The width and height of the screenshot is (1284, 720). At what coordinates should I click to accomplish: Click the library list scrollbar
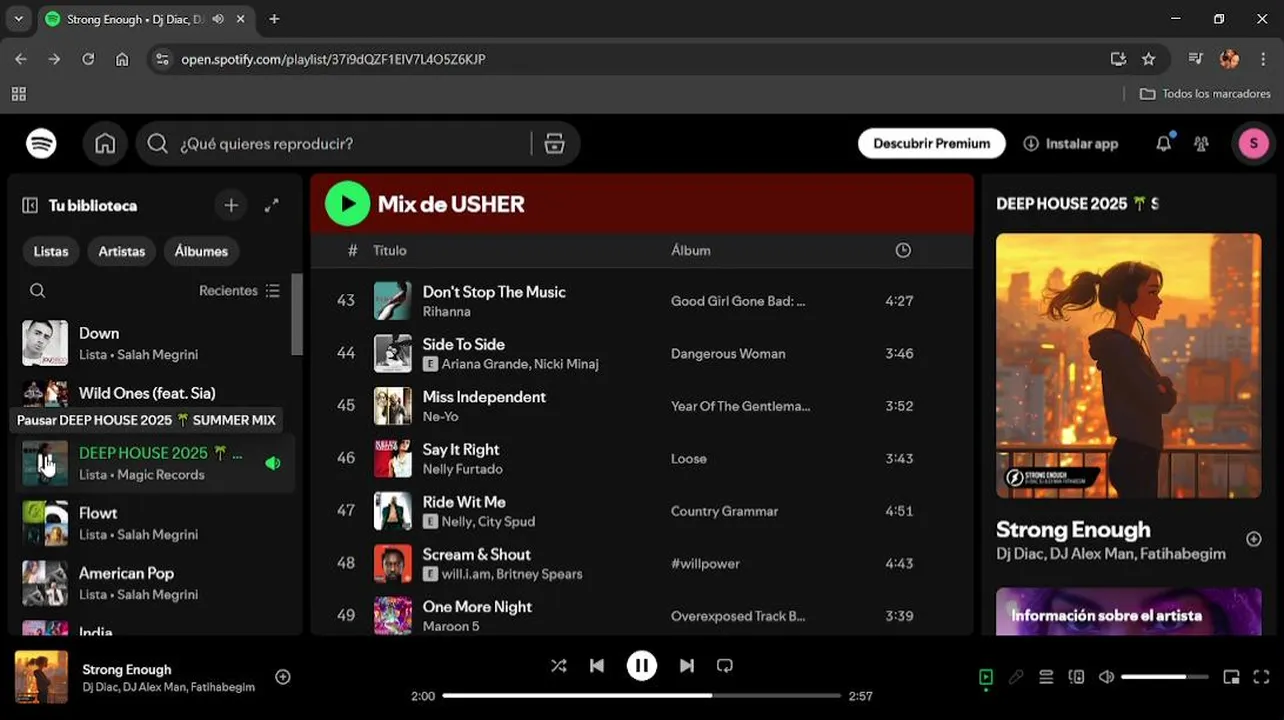click(x=297, y=314)
